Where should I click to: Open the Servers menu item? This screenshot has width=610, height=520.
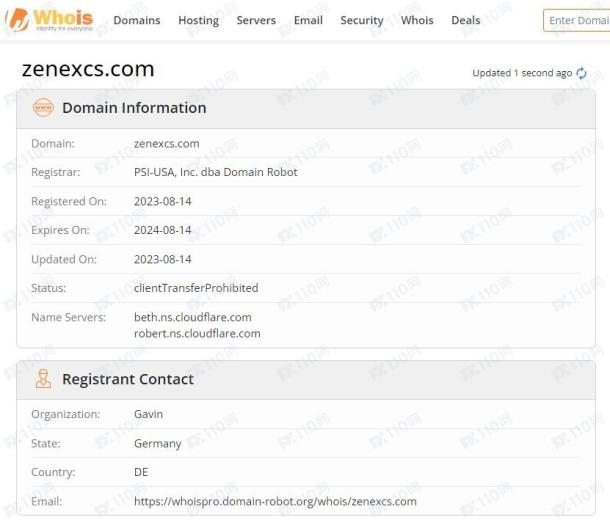pos(256,20)
